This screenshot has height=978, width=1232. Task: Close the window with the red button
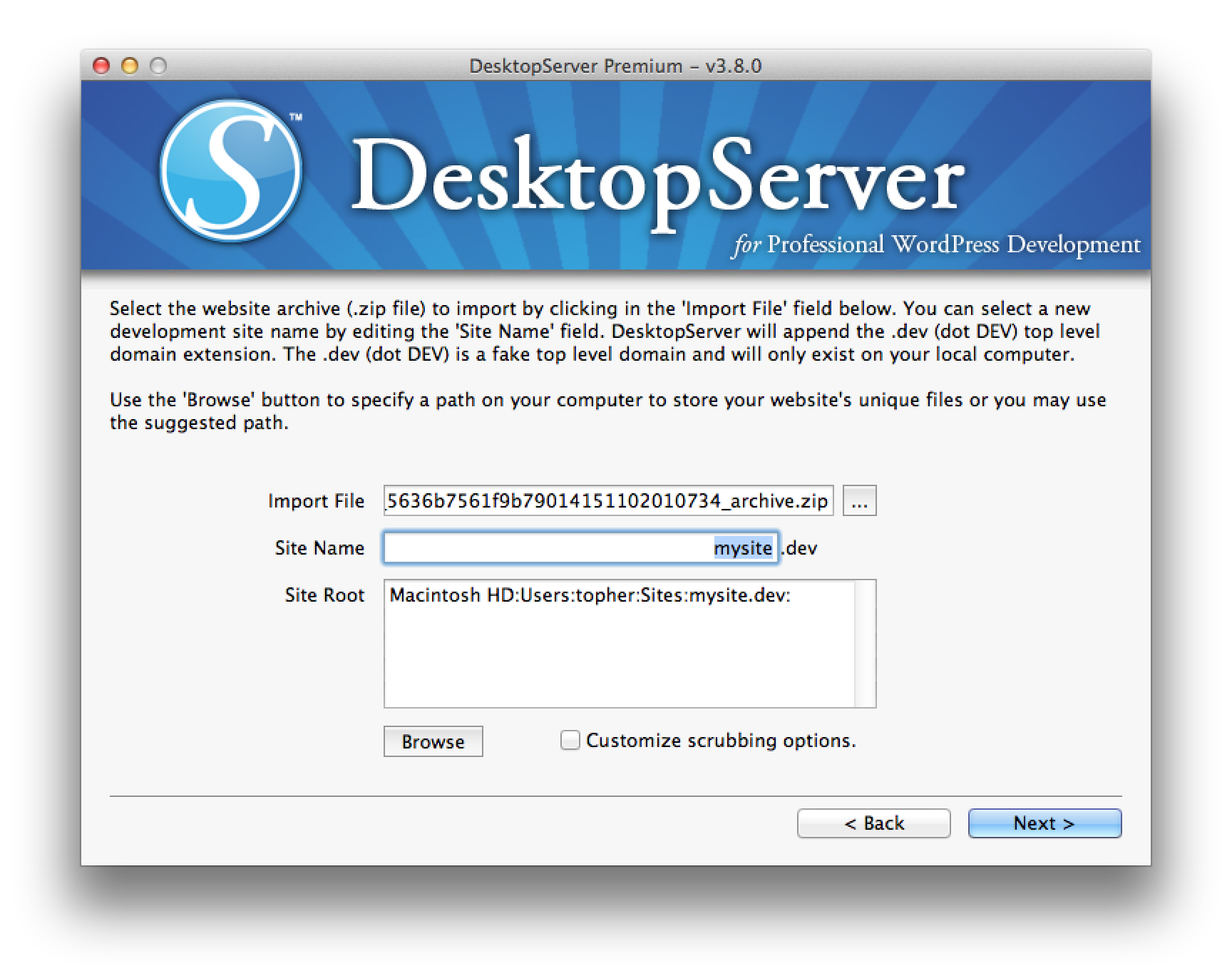101,66
